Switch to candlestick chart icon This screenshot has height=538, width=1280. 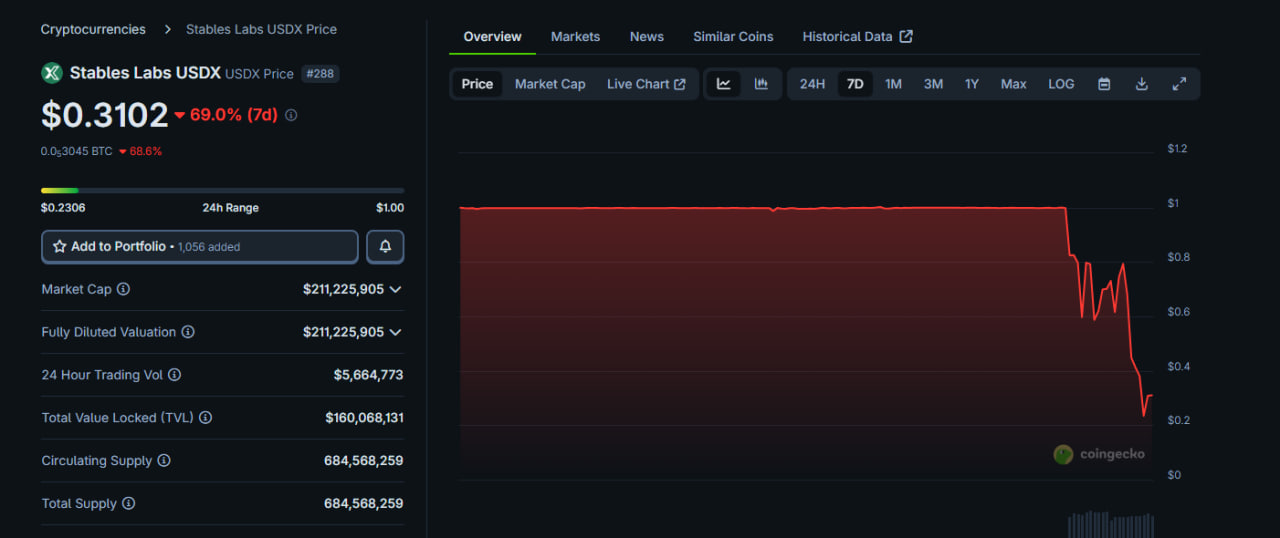pos(761,84)
